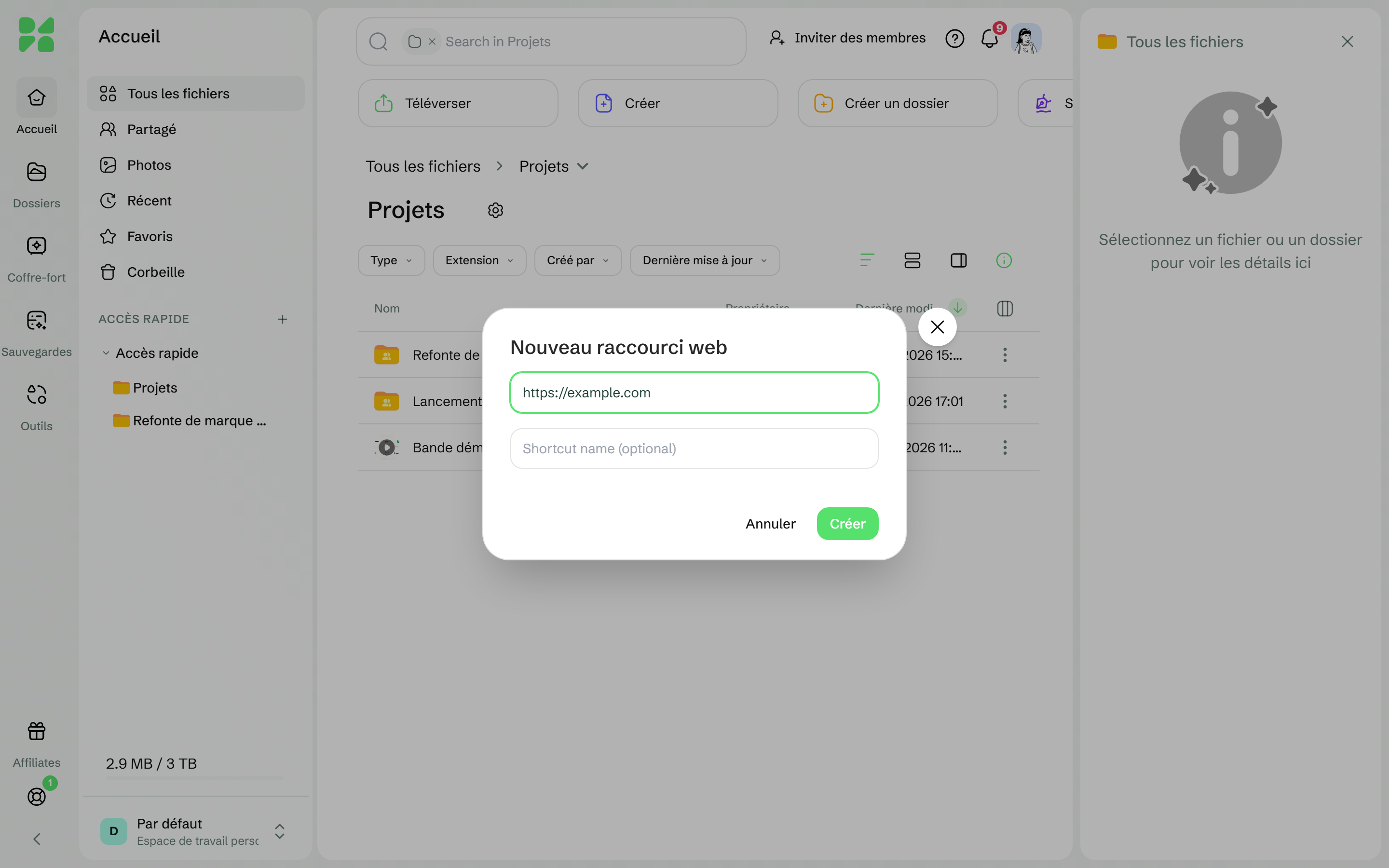Open the Extension filter dropdown
This screenshot has height=868, width=1389.
click(x=479, y=260)
